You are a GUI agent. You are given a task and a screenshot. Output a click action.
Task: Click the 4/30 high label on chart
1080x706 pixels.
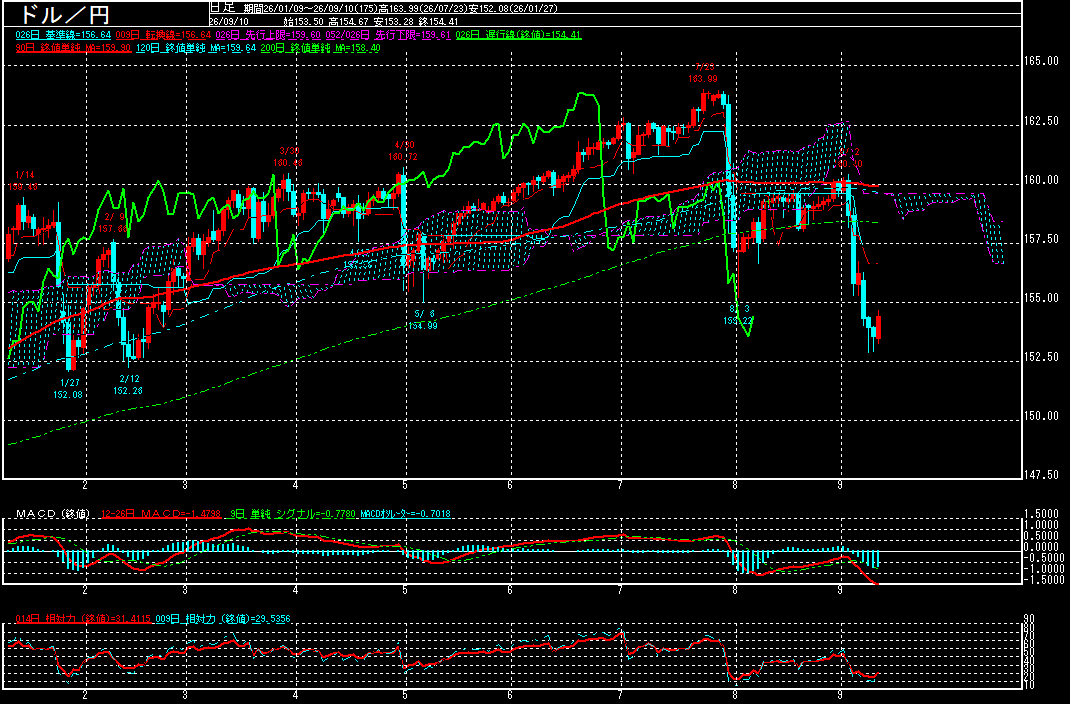[404, 151]
